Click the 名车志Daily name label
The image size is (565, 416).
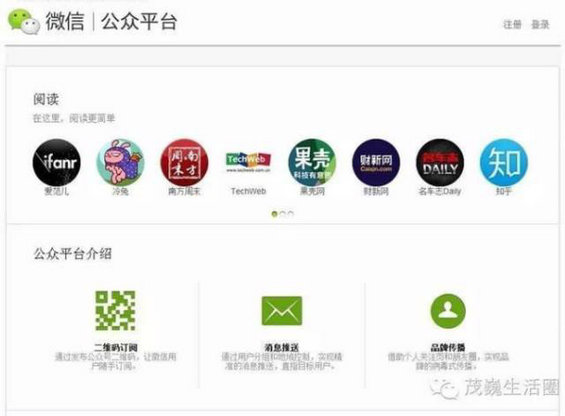pos(440,191)
